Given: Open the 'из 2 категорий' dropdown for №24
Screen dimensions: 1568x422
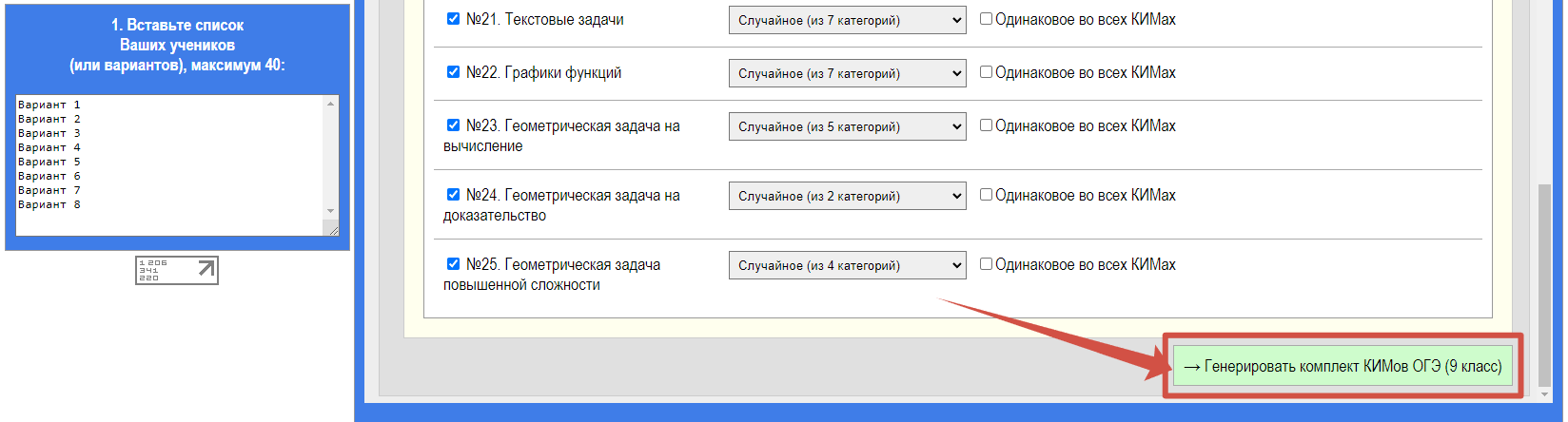Looking at the screenshot, I should click(847, 196).
